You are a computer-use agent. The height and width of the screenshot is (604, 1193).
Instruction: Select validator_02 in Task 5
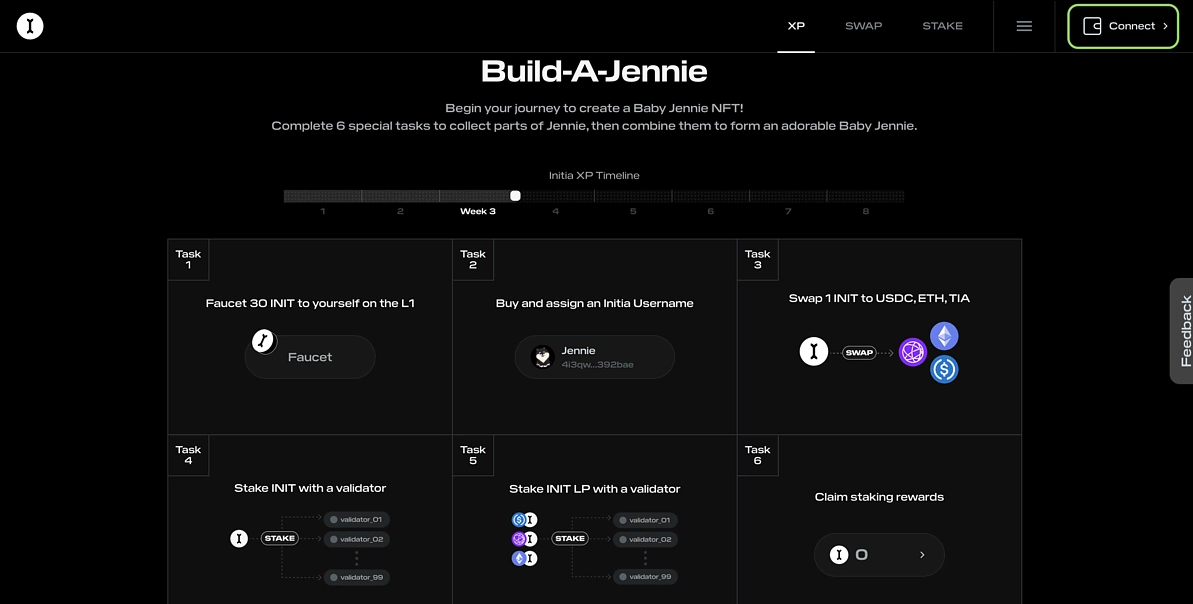click(645, 539)
